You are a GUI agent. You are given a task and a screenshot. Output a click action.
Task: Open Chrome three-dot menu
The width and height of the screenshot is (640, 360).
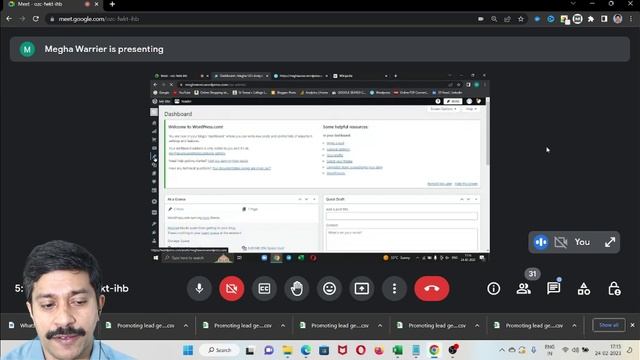click(x=631, y=19)
